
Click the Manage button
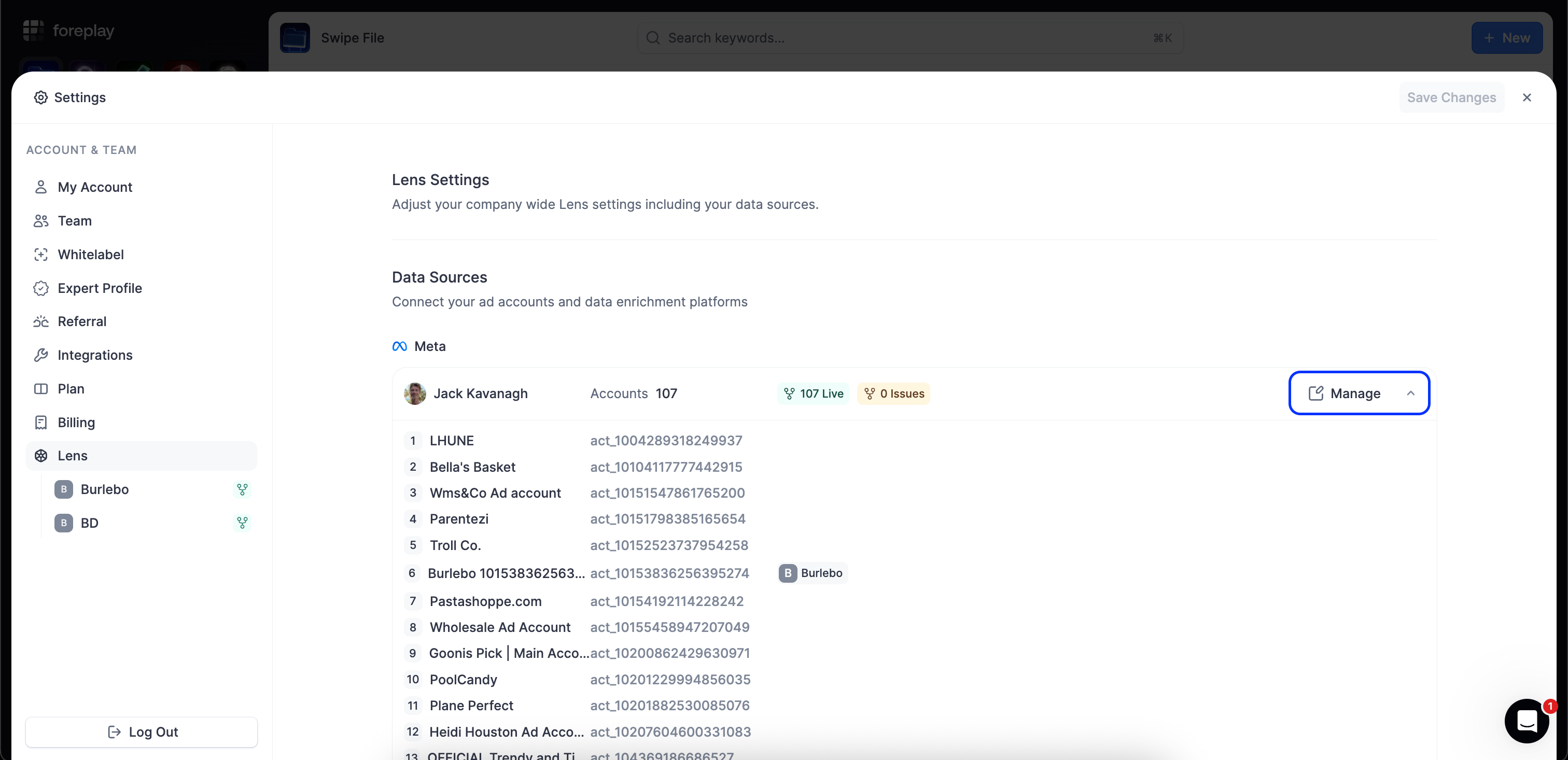1345,393
